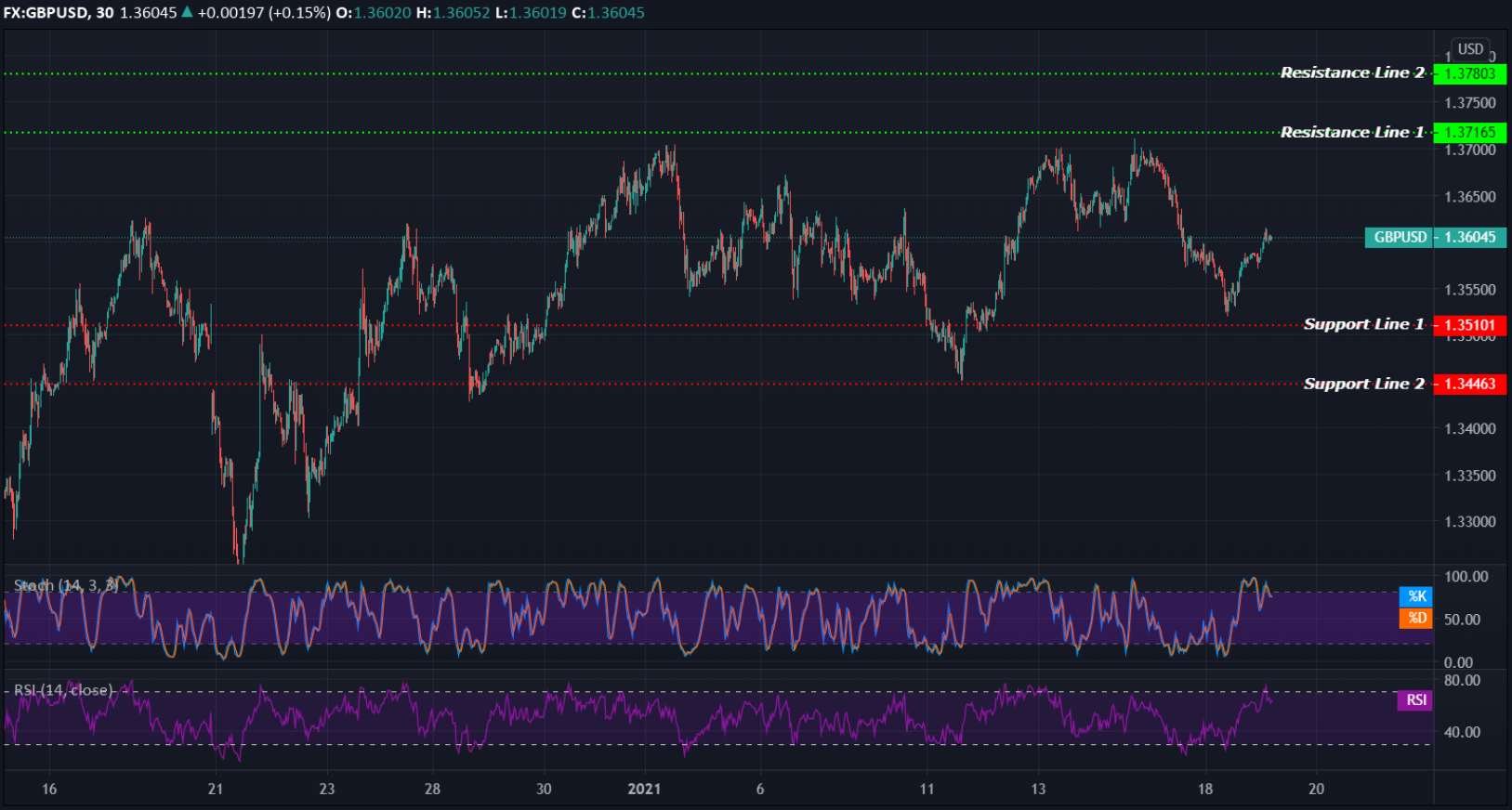Viewport: 1512px width, 810px height.
Task: Click the Open value 1.36020
Action: 382,13
